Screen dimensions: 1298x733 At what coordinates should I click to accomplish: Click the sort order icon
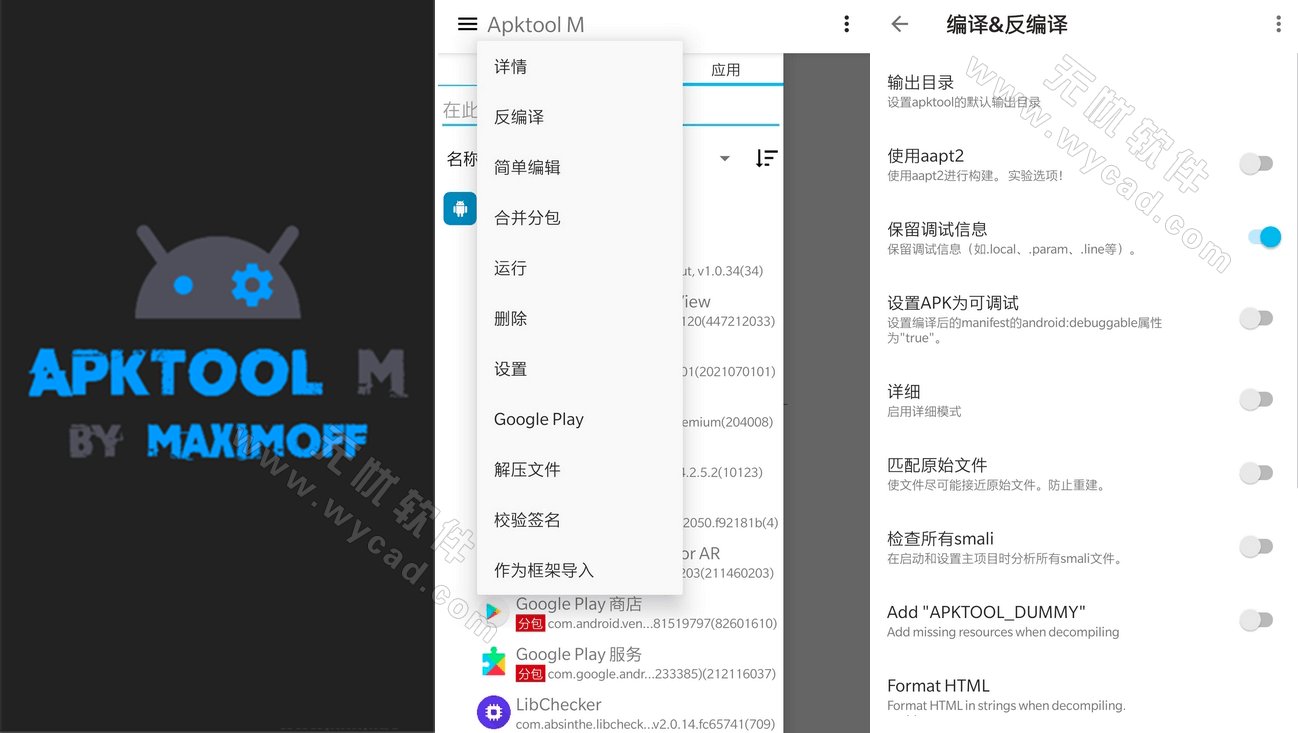[x=766, y=158]
